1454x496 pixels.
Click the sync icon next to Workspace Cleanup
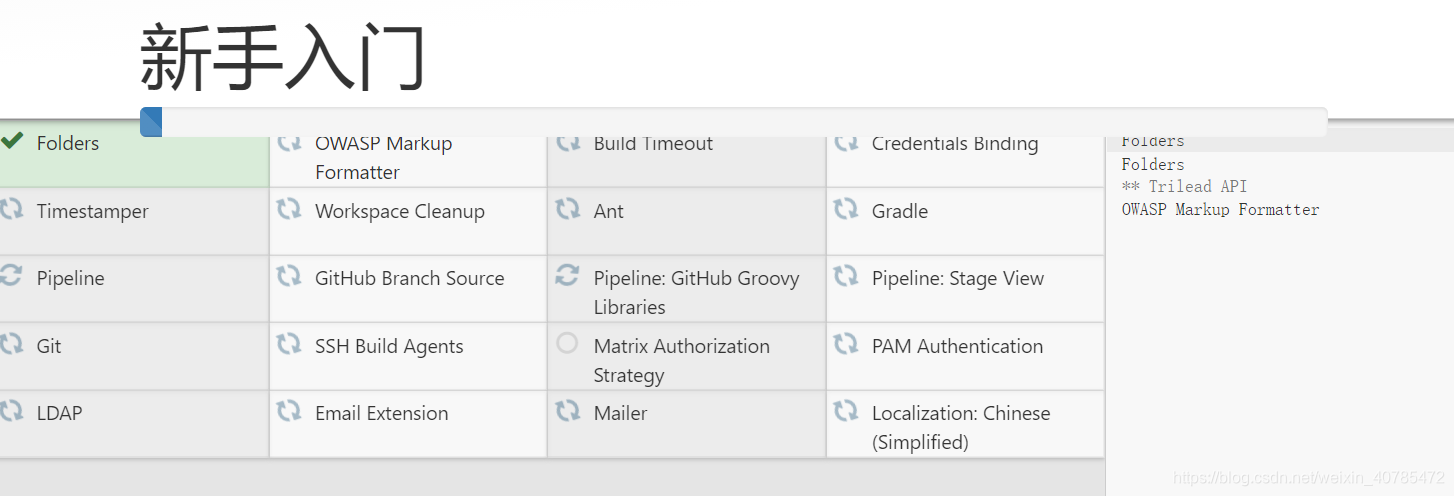pos(289,209)
